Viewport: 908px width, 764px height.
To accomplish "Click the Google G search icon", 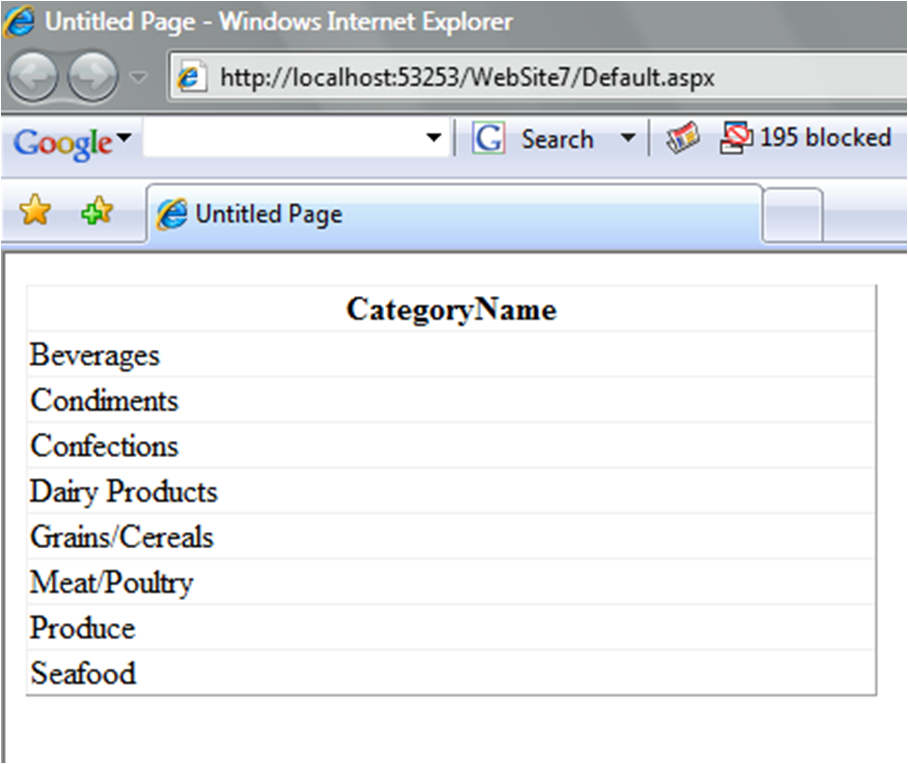I will pos(489,138).
